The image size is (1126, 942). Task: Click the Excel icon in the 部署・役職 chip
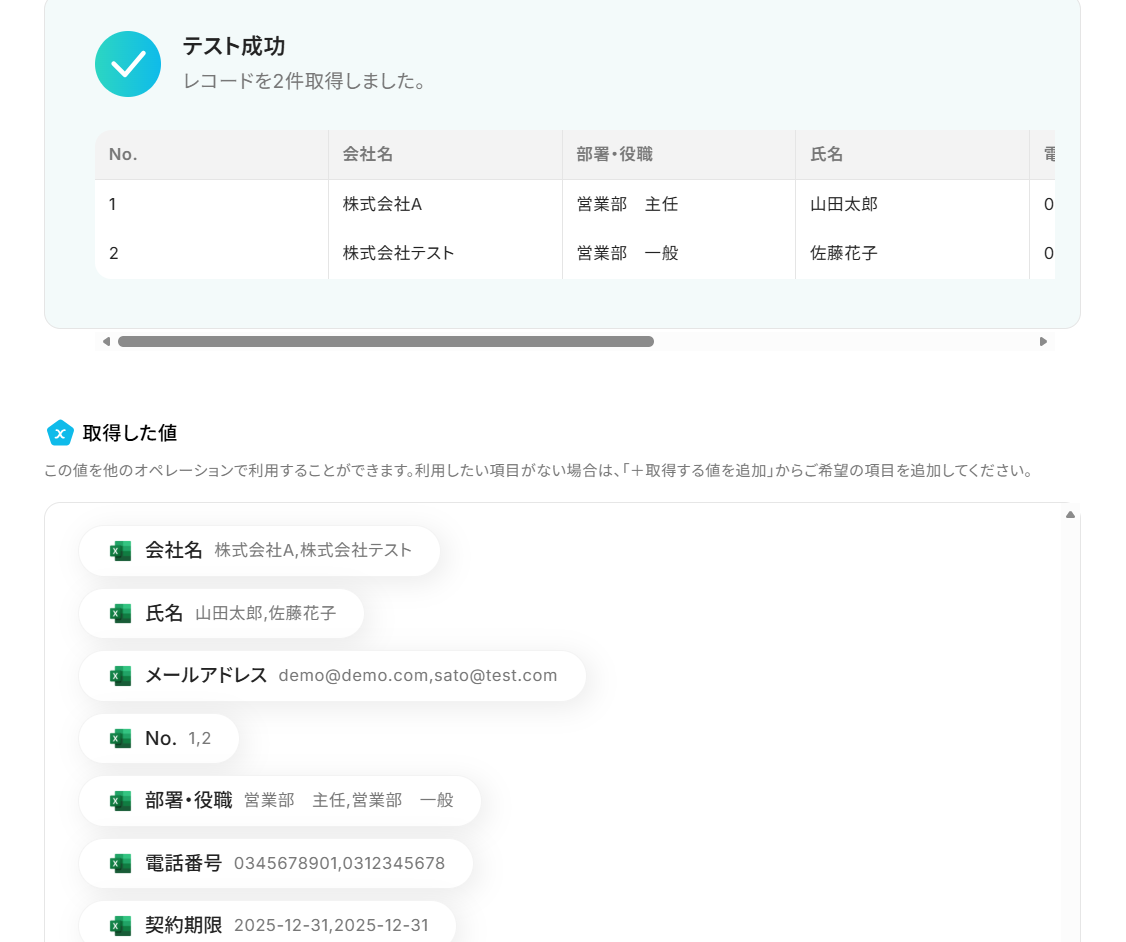pos(121,801)
